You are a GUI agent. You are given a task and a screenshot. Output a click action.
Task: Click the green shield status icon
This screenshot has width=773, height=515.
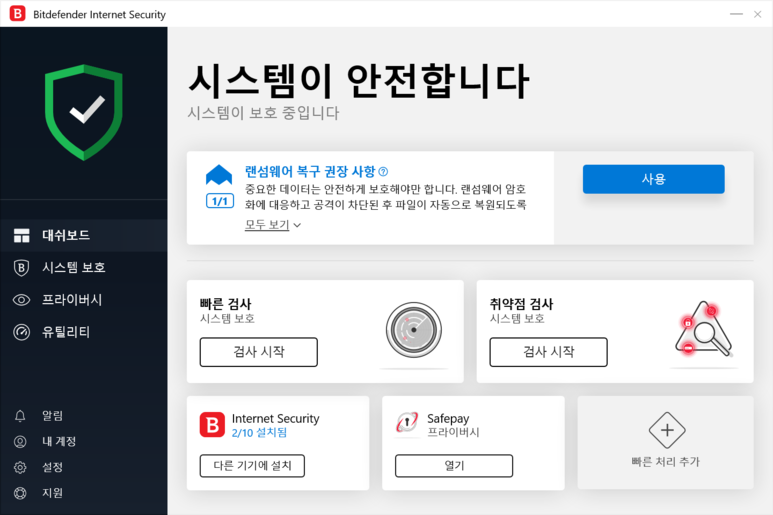[x=83, y=112]
